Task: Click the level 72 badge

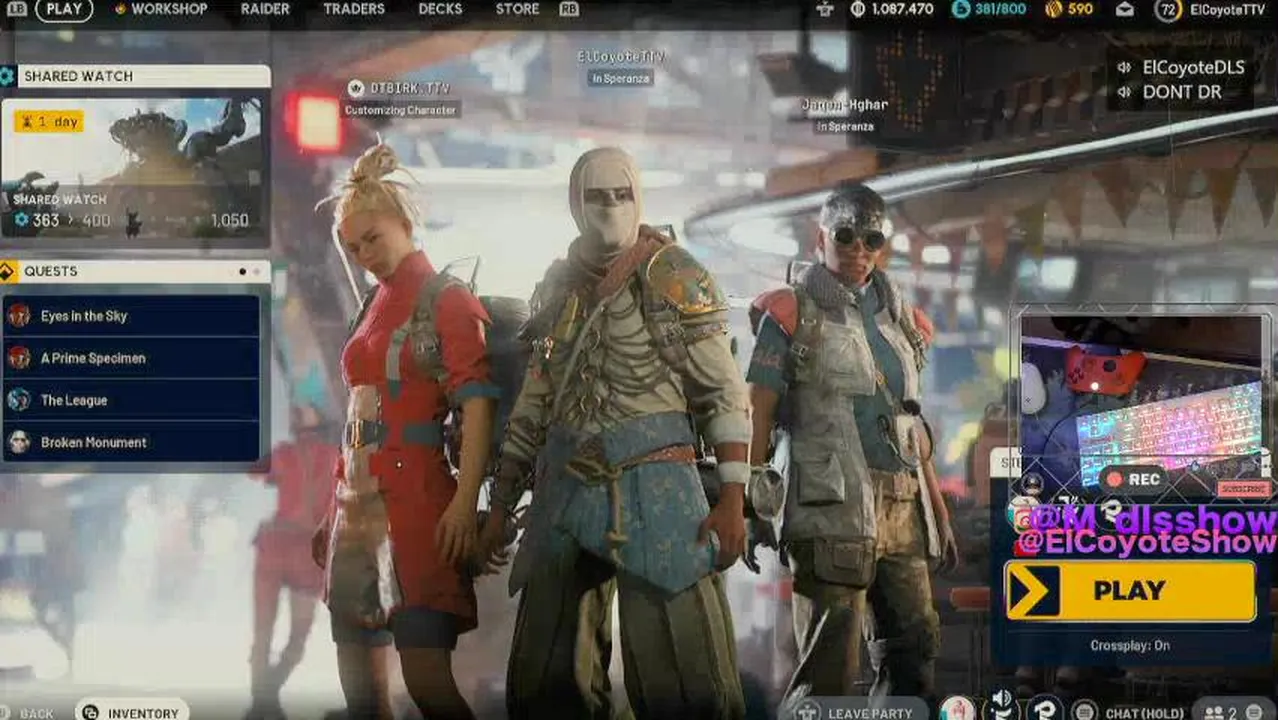Action: [x=1168, y=10]
